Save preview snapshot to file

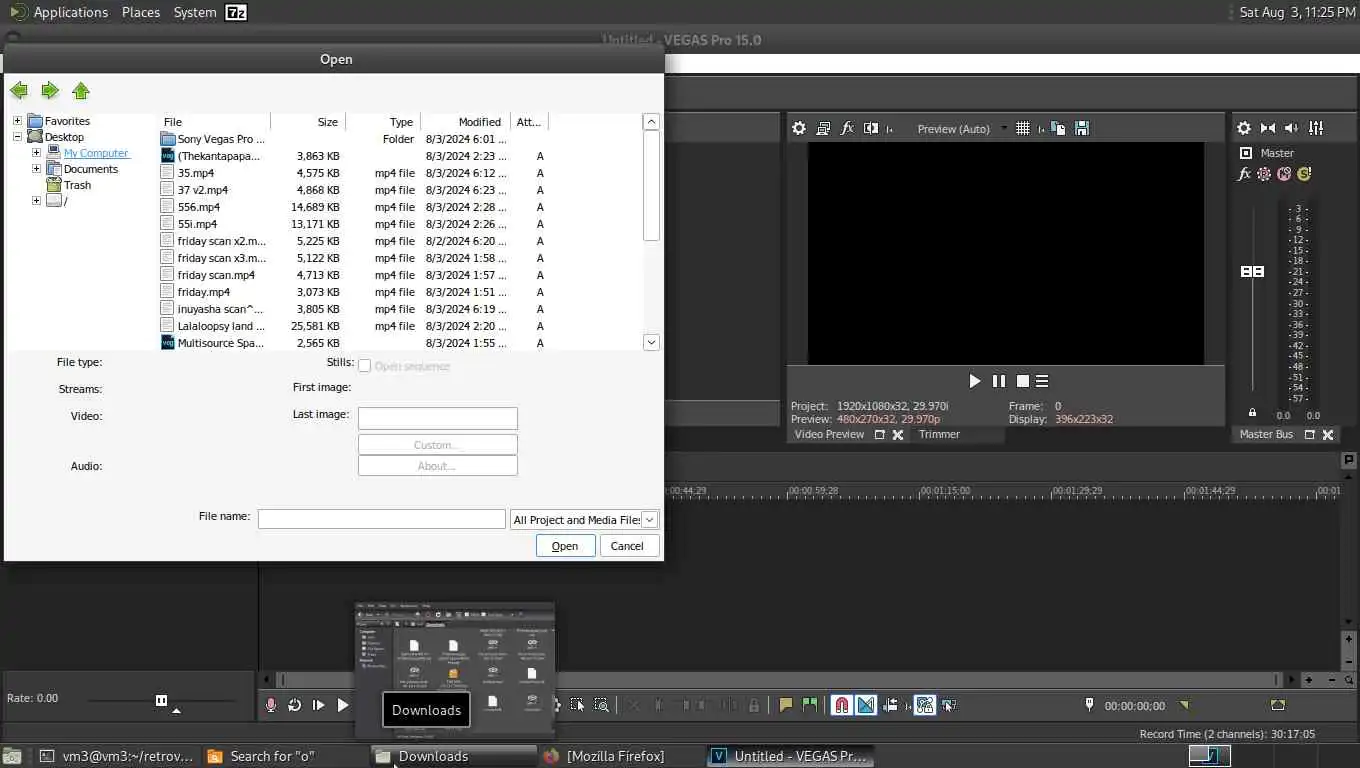1081,128
